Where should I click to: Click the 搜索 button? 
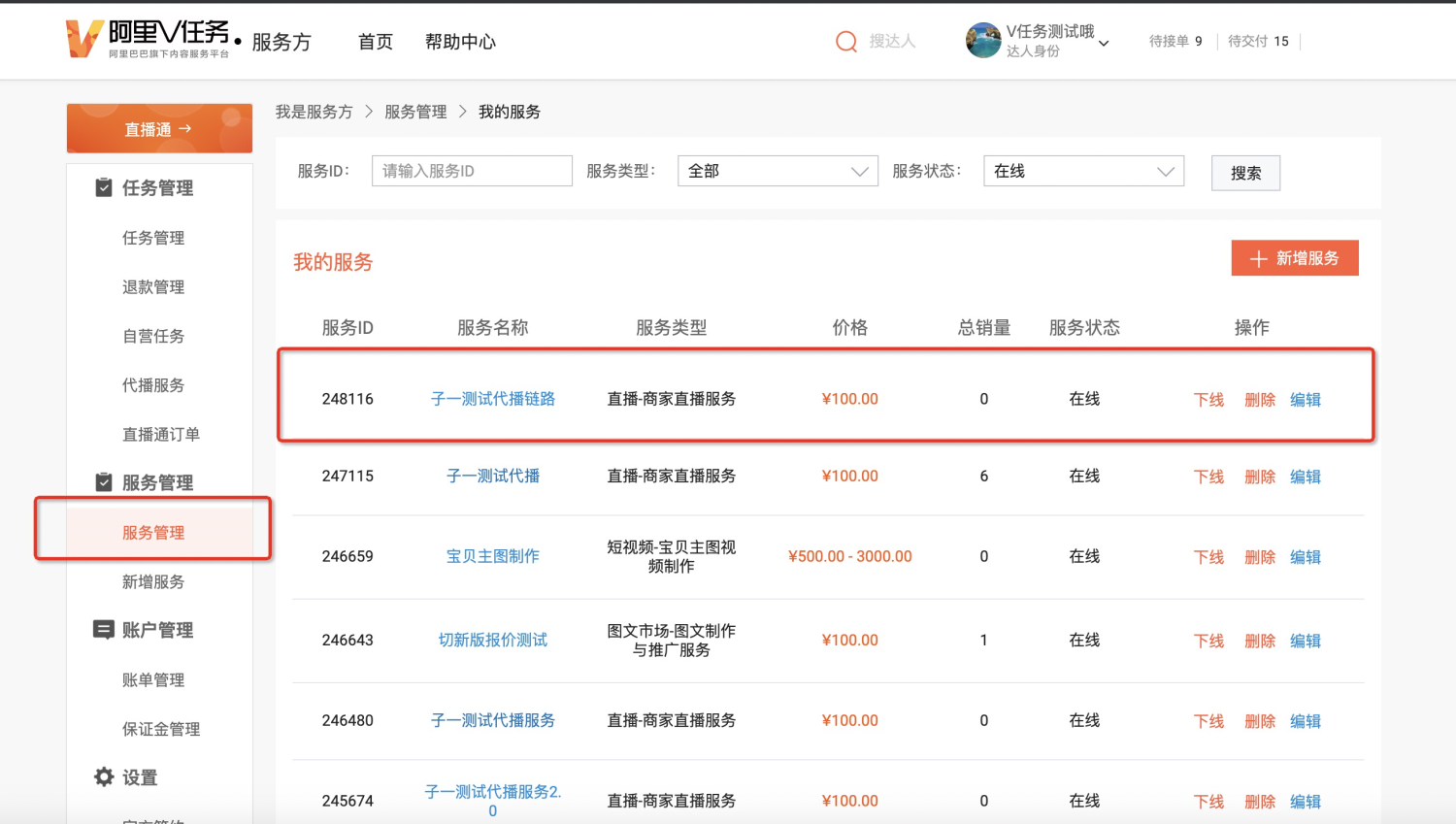[1245, 173]
